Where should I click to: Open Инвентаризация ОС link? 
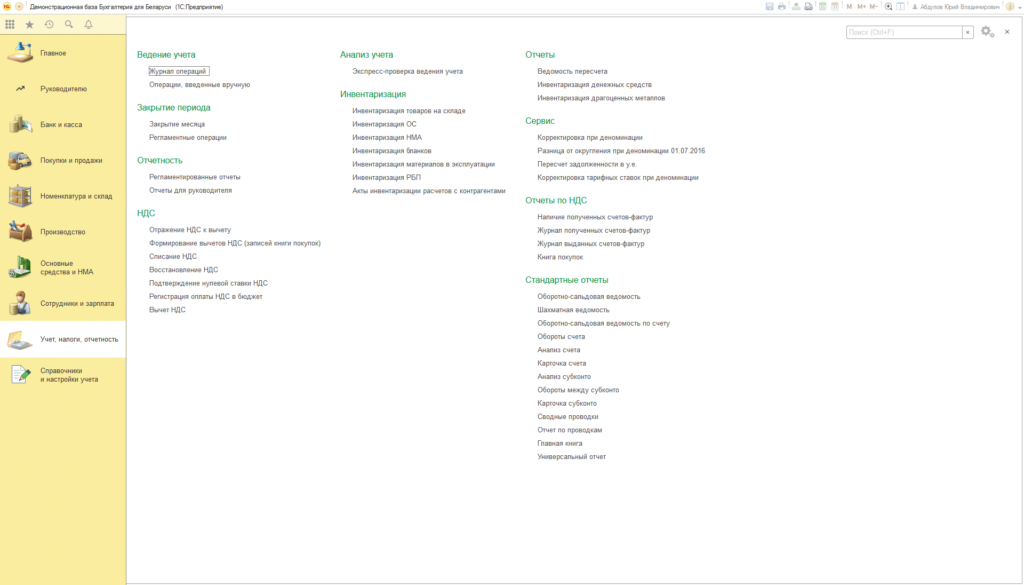click(x=384, y=124)
